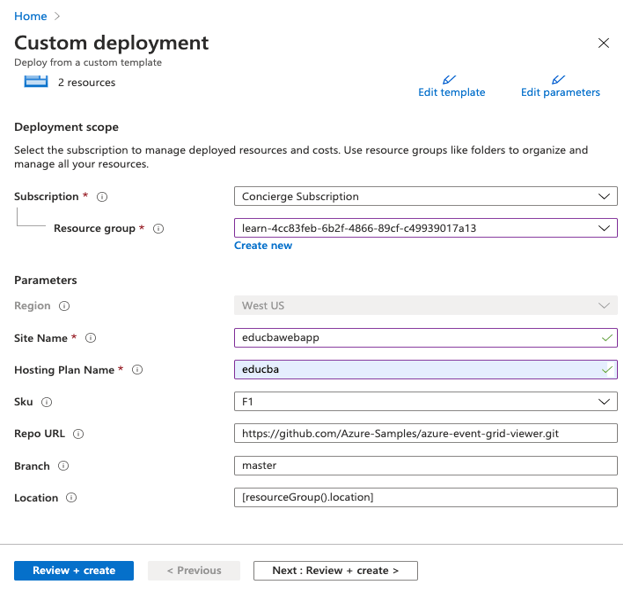Image resolution: width=623 pixels, height=596 pixels.
Task: Click the info icon beside Resource group
Action: click(158, 229)
